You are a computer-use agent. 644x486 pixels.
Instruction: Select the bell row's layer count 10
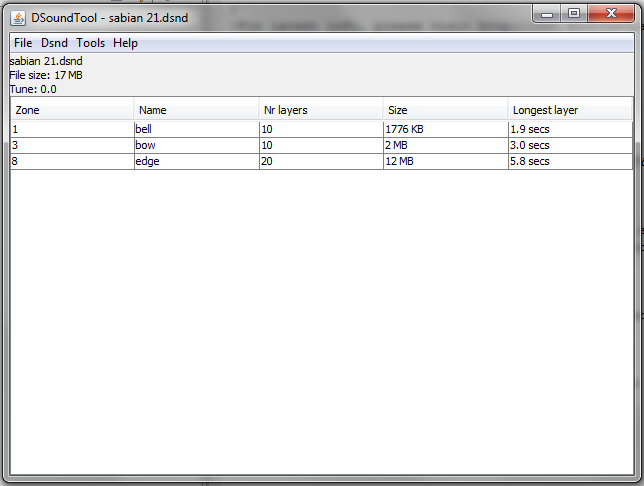[322, 129]
